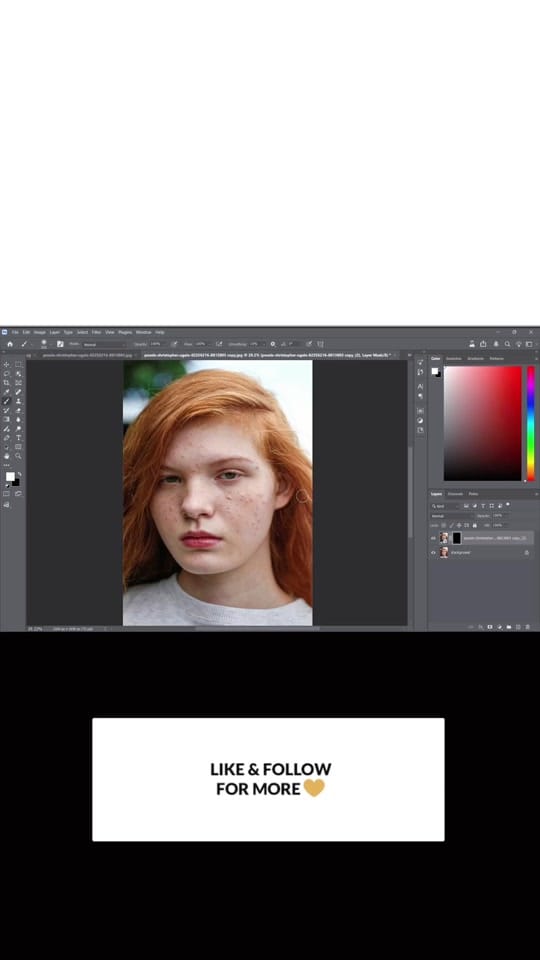This screenshot has width=540, height=960.
Task: Select the Zoom tool
Action: pos(18,456)
